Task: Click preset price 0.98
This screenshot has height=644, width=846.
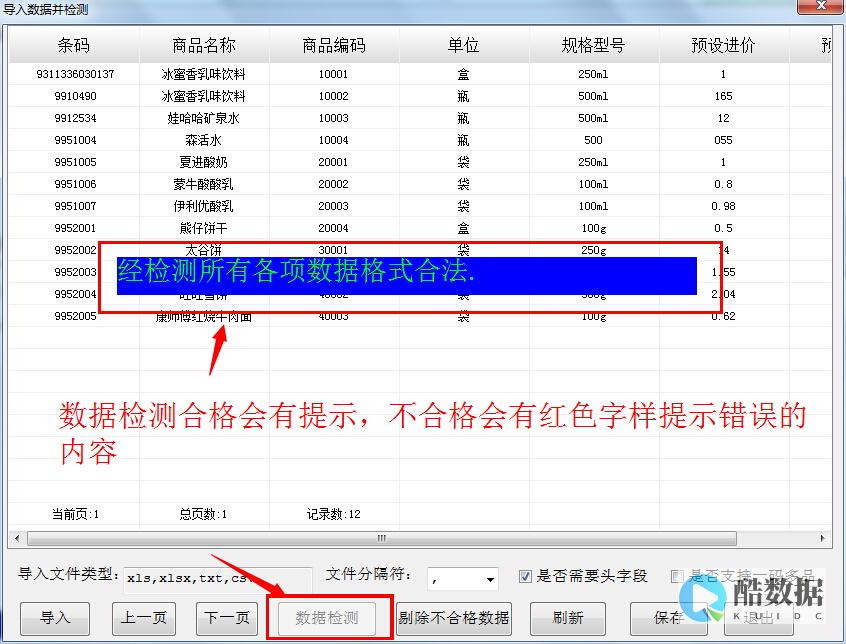Action: (x=724, y=206)
